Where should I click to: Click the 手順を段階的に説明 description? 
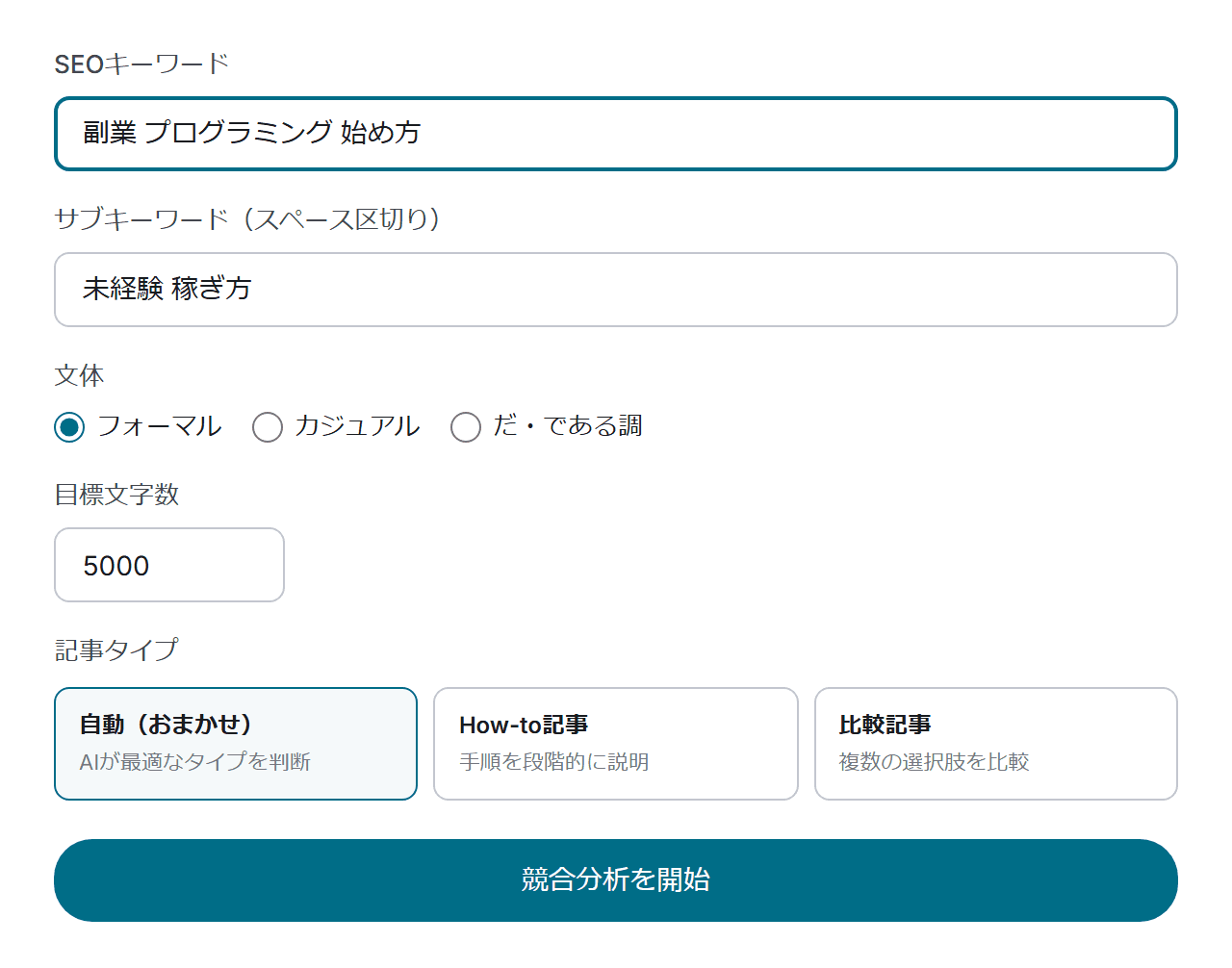click(x=555, y=761)
